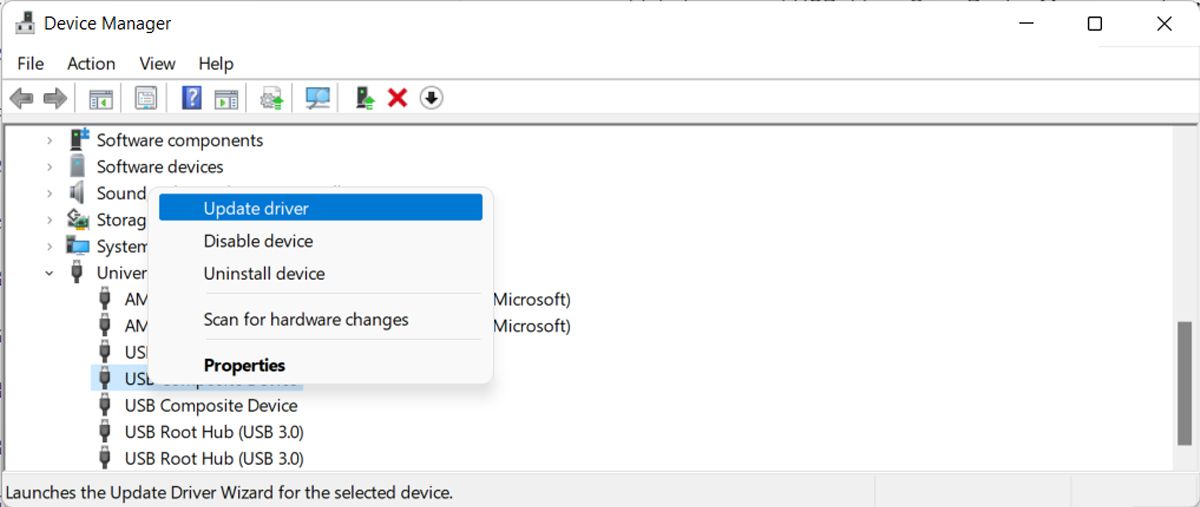This screenshot has width=1200, height=507.
Task: Click the System devices category icon
Action: (x=78, y=245)
